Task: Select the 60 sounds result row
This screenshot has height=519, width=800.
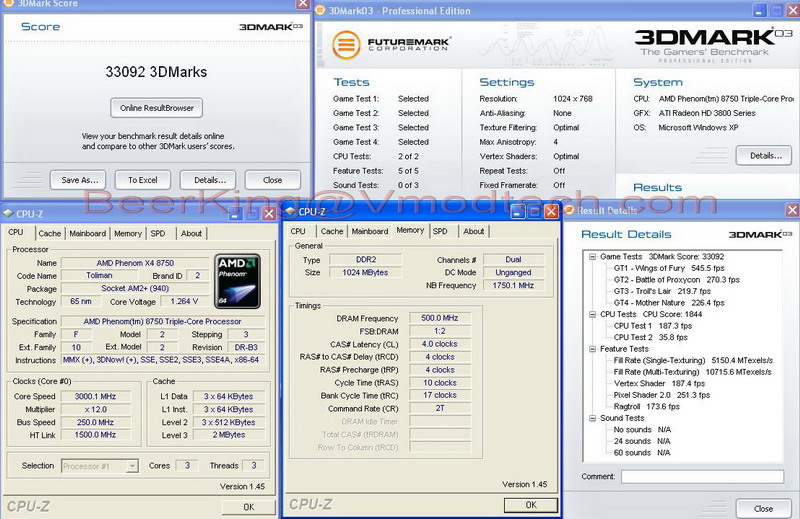Action: click(x=642, y=453)
